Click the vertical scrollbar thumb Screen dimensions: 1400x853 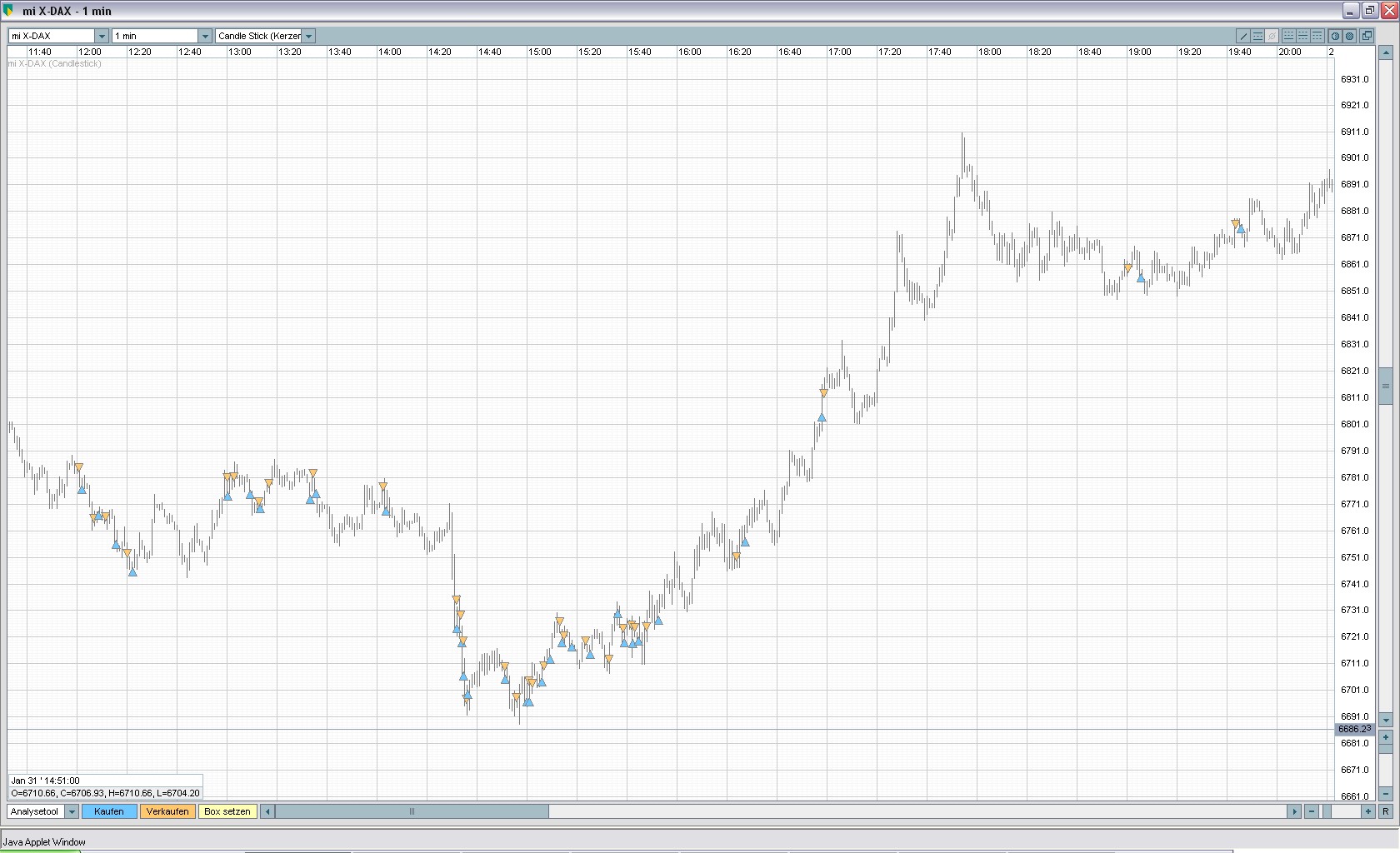click(1386, 386)
